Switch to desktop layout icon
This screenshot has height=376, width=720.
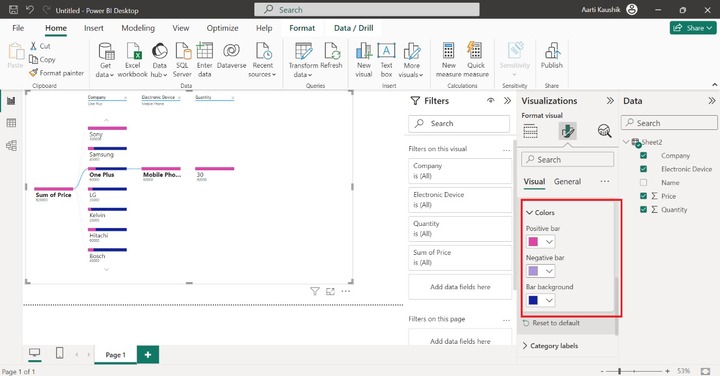[x=34, y=353]
